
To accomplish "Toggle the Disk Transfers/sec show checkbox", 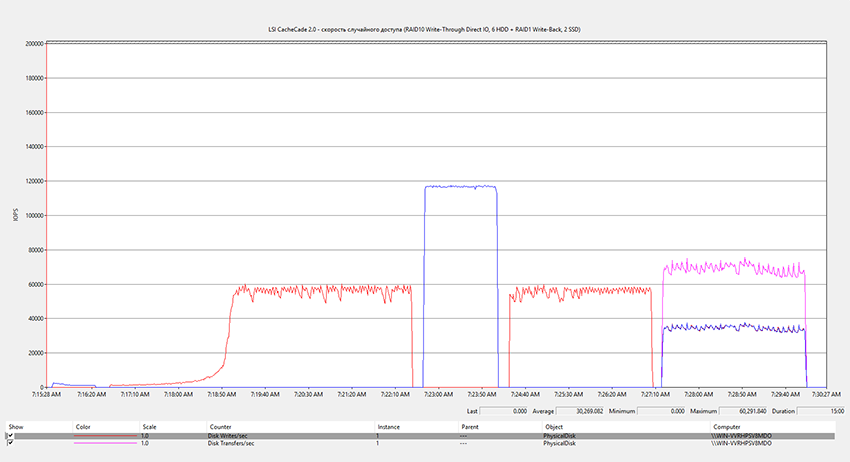I will [x=12, y=443].
